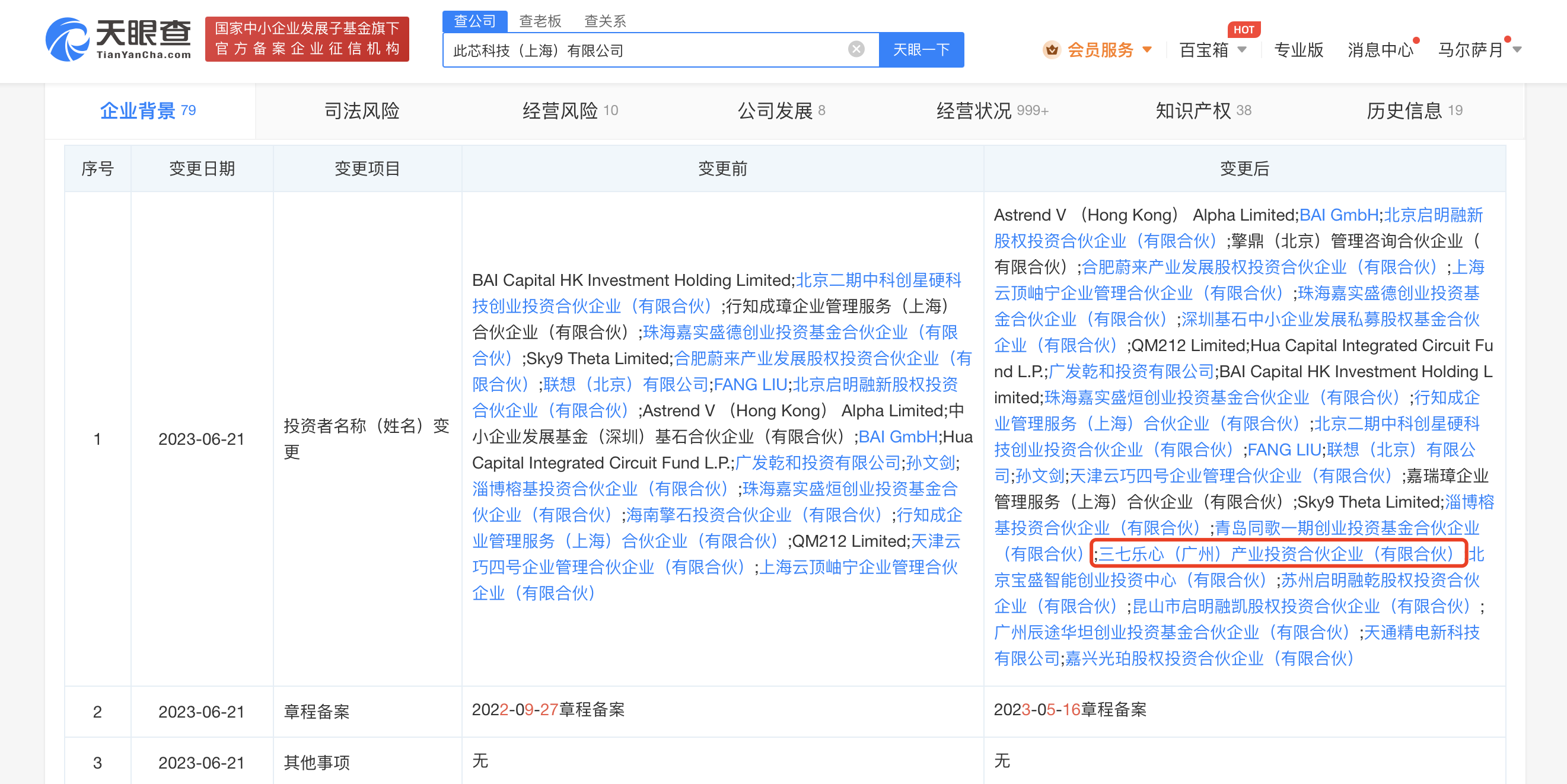The width and height of the screenshot is (1567, 784).
Task: Click the 2023-06-21 date in row 1
Action: (x=201, y=438)
